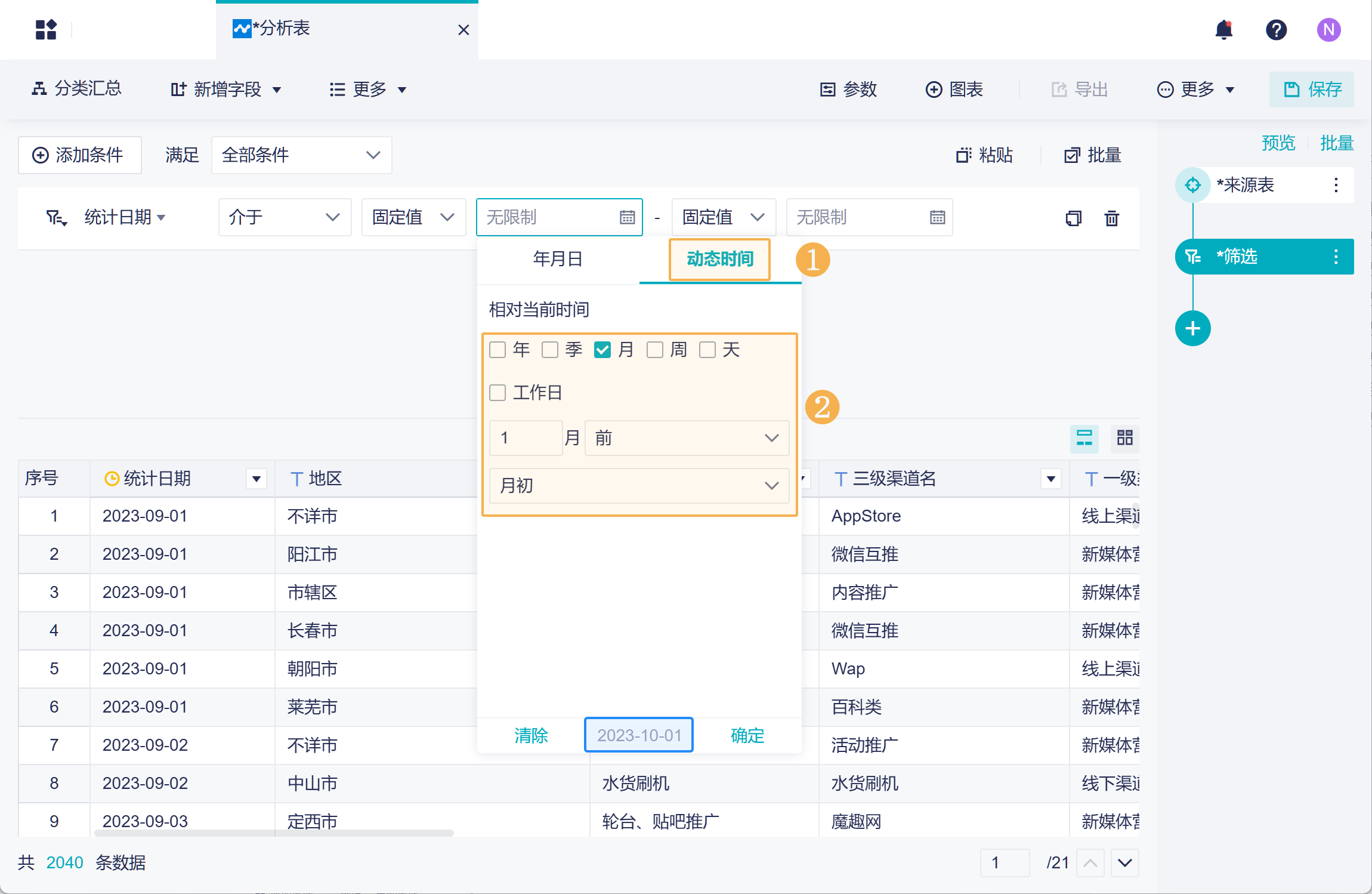Open the 全部条件 dropdown
The width and height of the screenshot is (1372, 894).
[301, 155]
